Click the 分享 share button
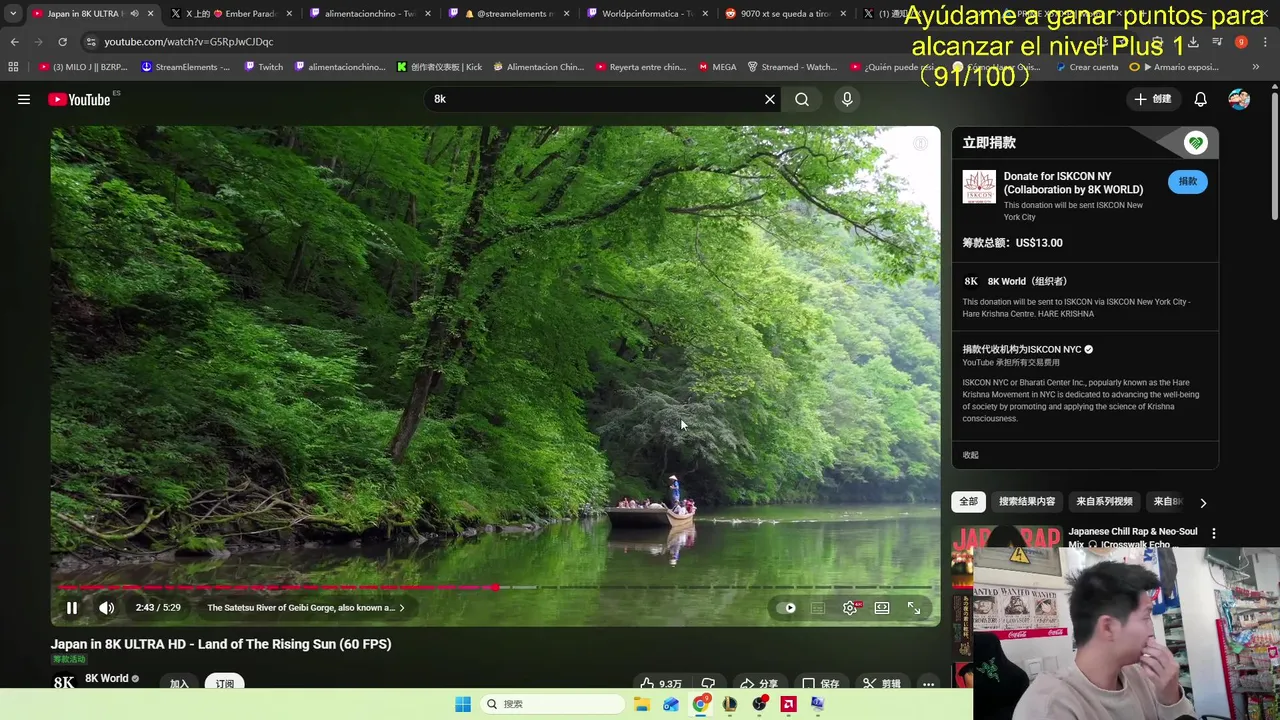The height and width of the screenshot is (720, 1280). (758, 683)
